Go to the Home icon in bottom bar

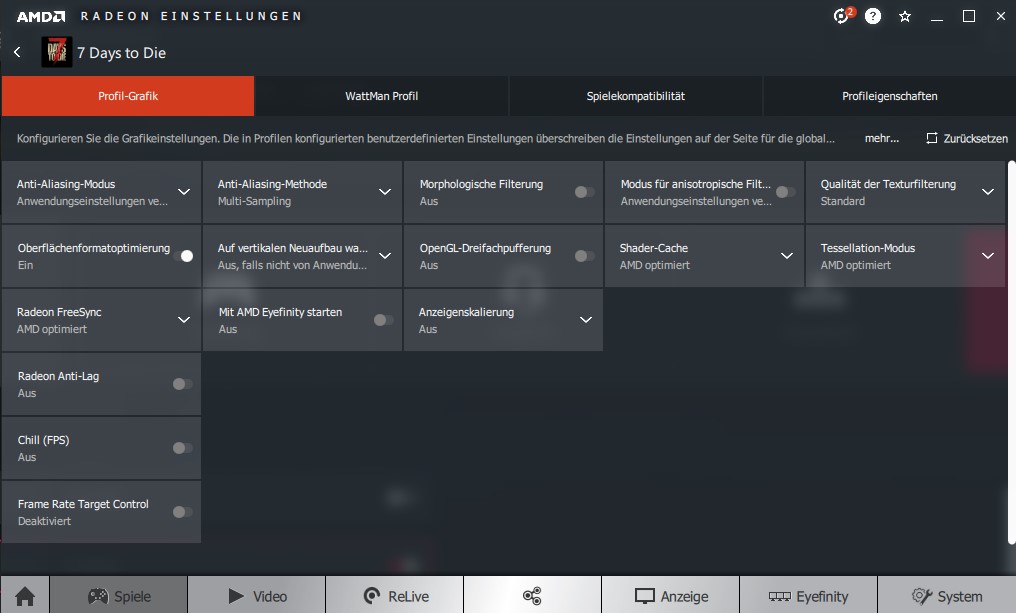tap(25, 596)
